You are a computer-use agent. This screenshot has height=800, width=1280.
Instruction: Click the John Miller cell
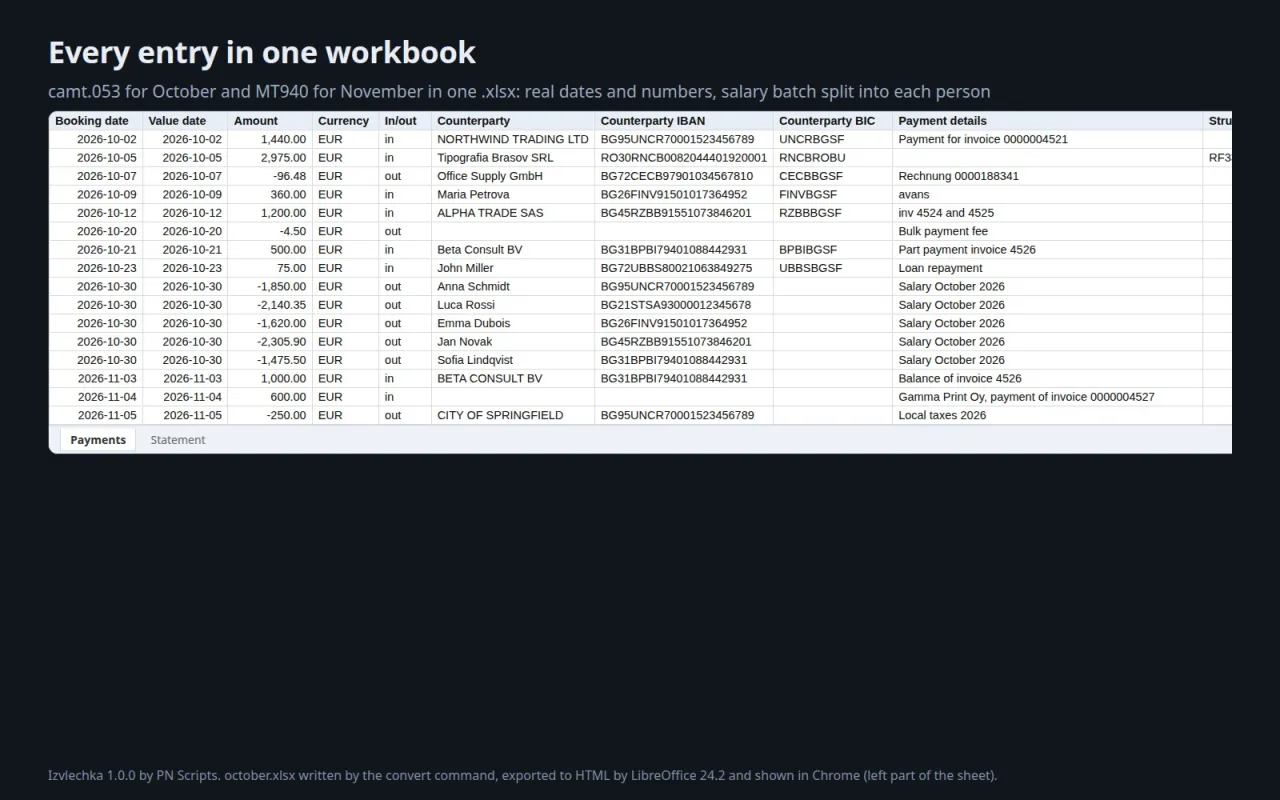(x=513, y=268)
